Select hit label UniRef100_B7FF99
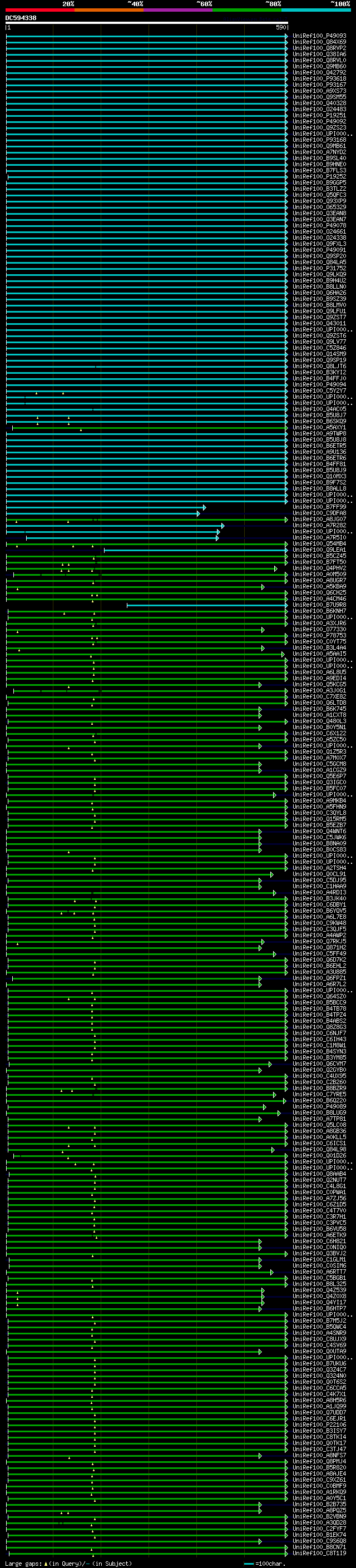 click(319, 507)
